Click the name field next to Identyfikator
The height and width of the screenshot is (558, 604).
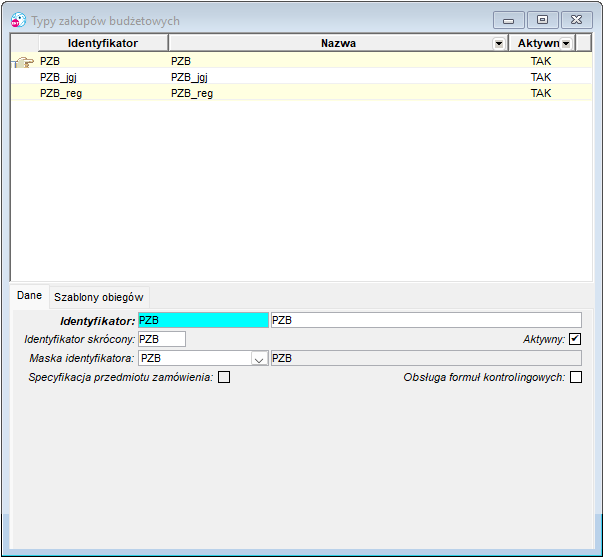426,320
